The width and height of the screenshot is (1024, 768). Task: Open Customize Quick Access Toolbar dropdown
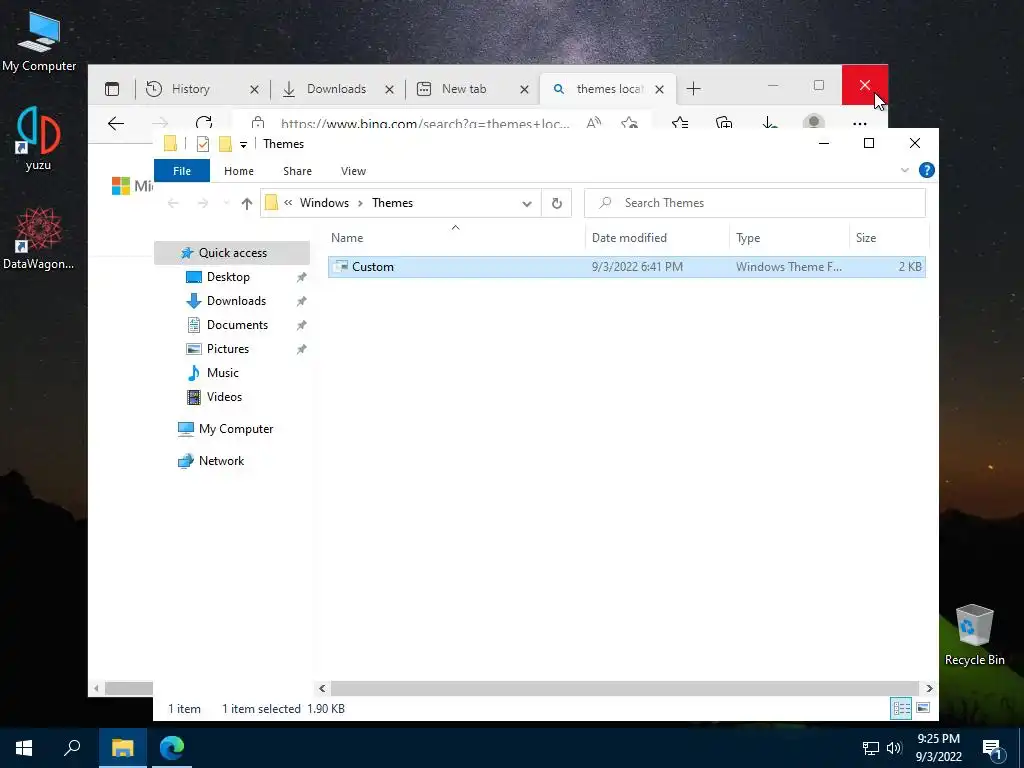(243, 144)
